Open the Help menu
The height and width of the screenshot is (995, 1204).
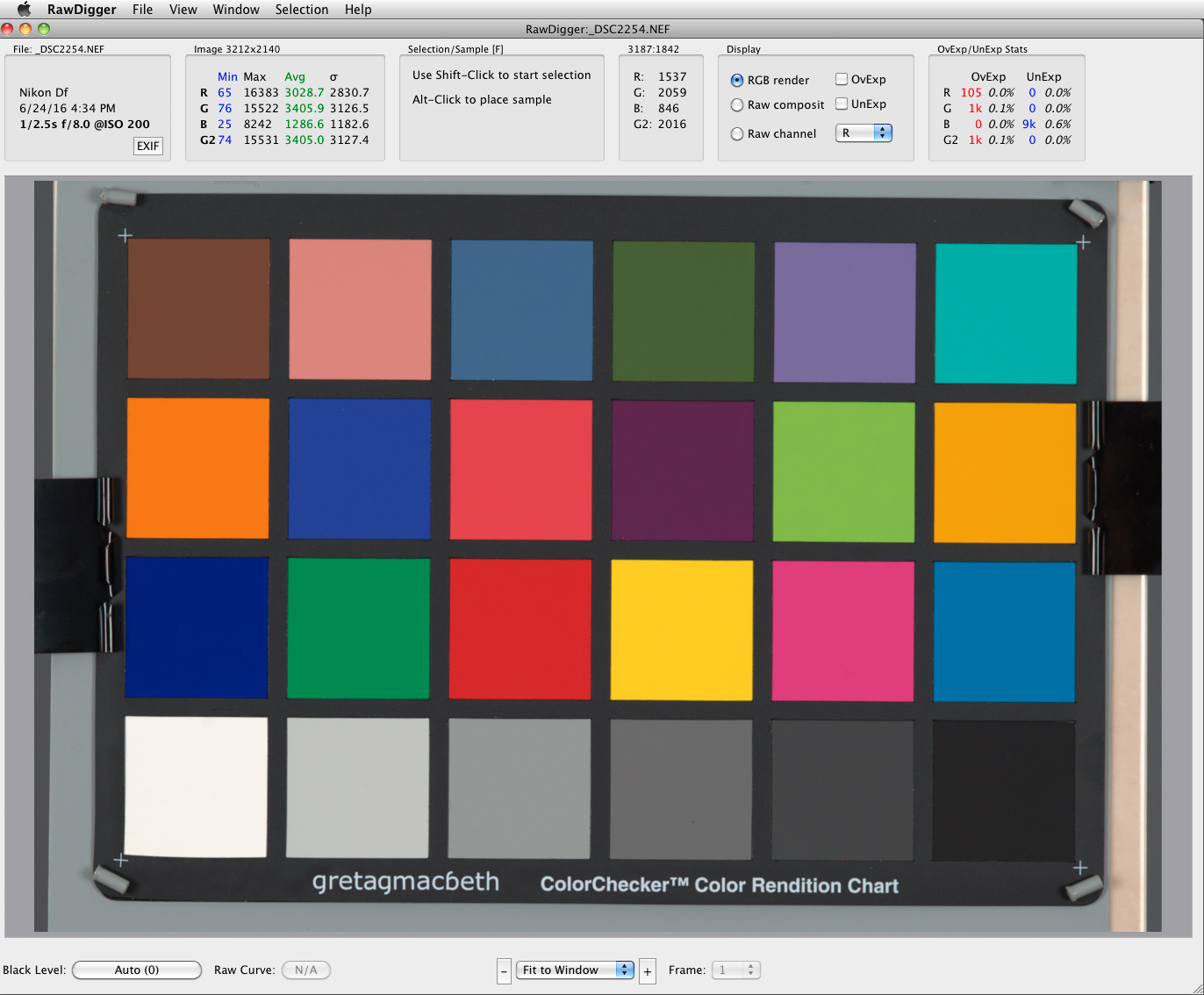pos(358,10)
